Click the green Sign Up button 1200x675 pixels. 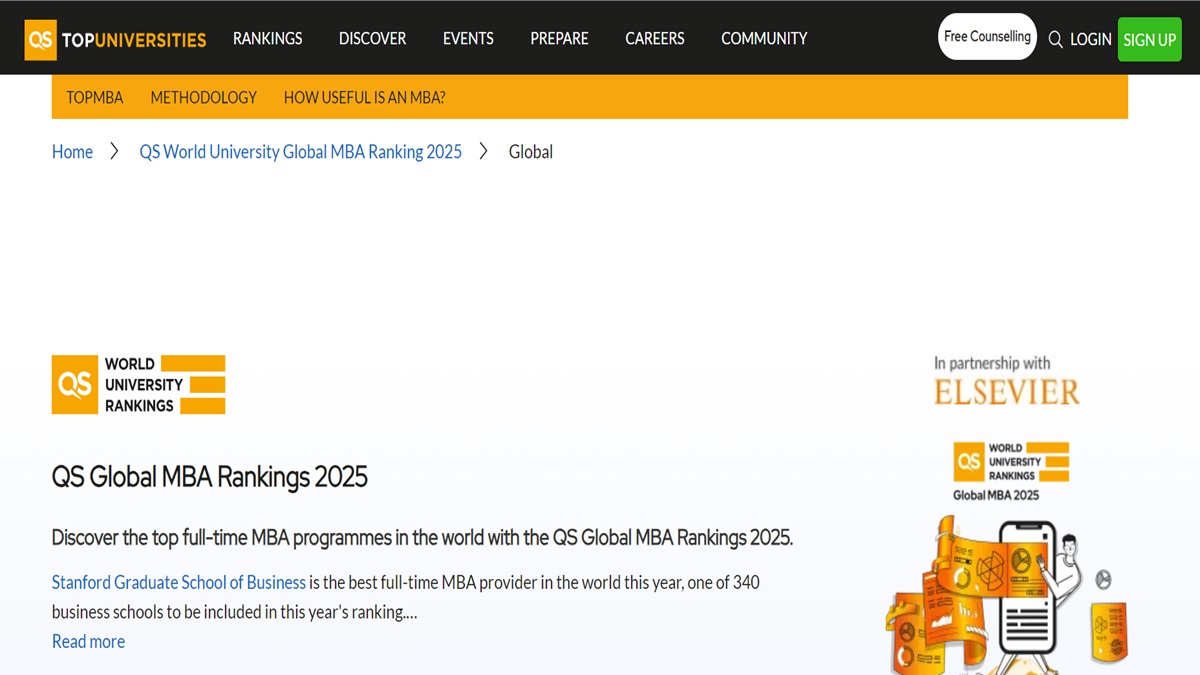coord(1149,40)
